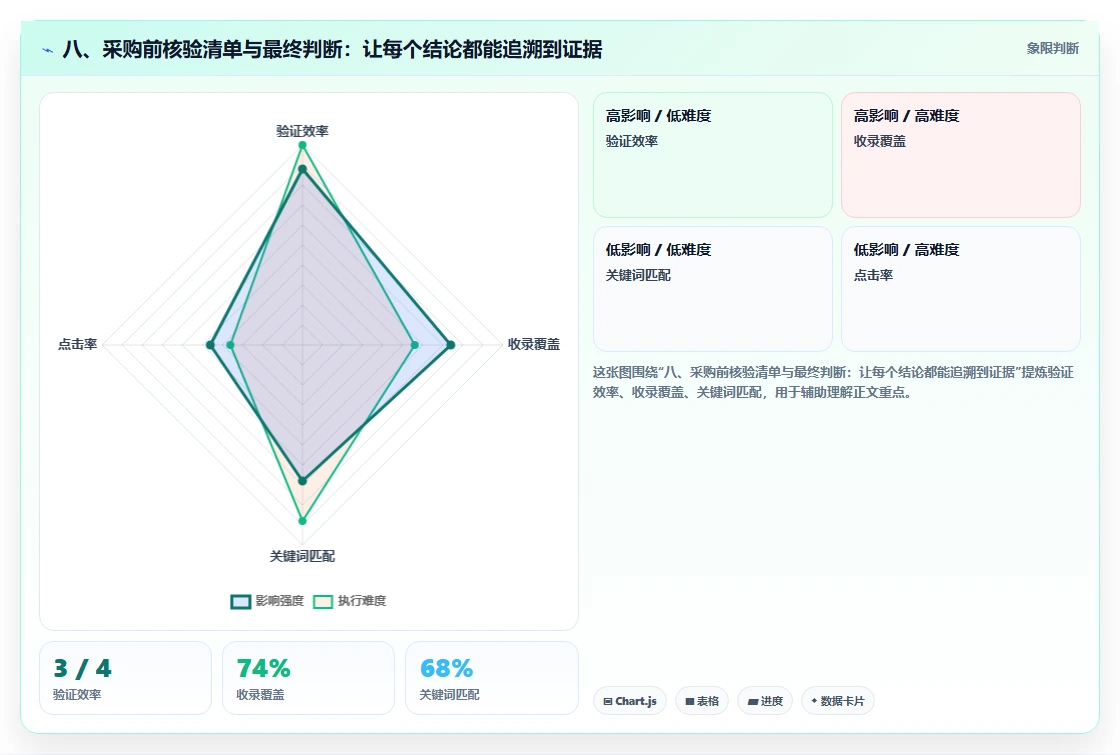Select the 影响强度 data point on 收录覆盖 axis
1120x755 pixels.
click(451, 345)
